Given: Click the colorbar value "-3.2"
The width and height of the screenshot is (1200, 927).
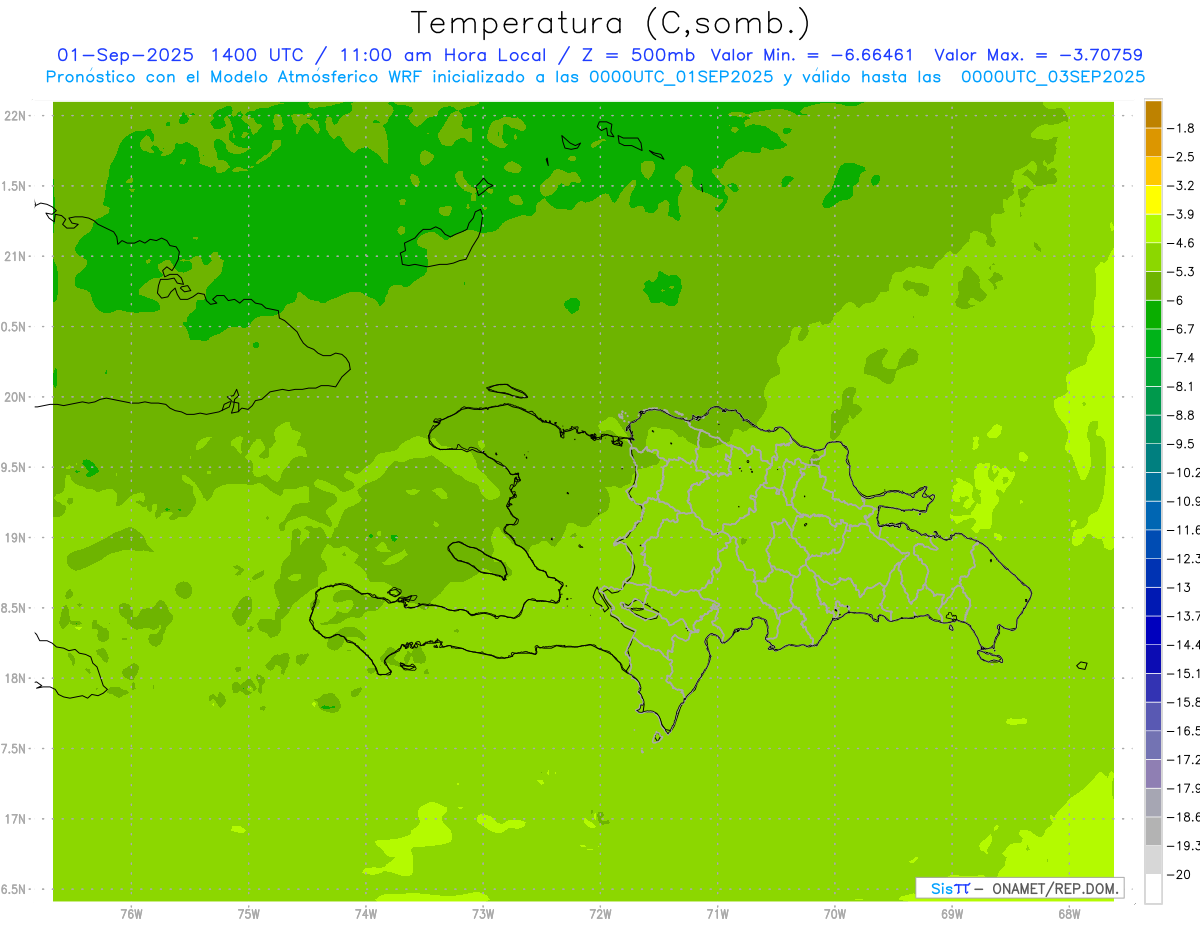Looking at the screenshot, I should tap(1182, 186).
